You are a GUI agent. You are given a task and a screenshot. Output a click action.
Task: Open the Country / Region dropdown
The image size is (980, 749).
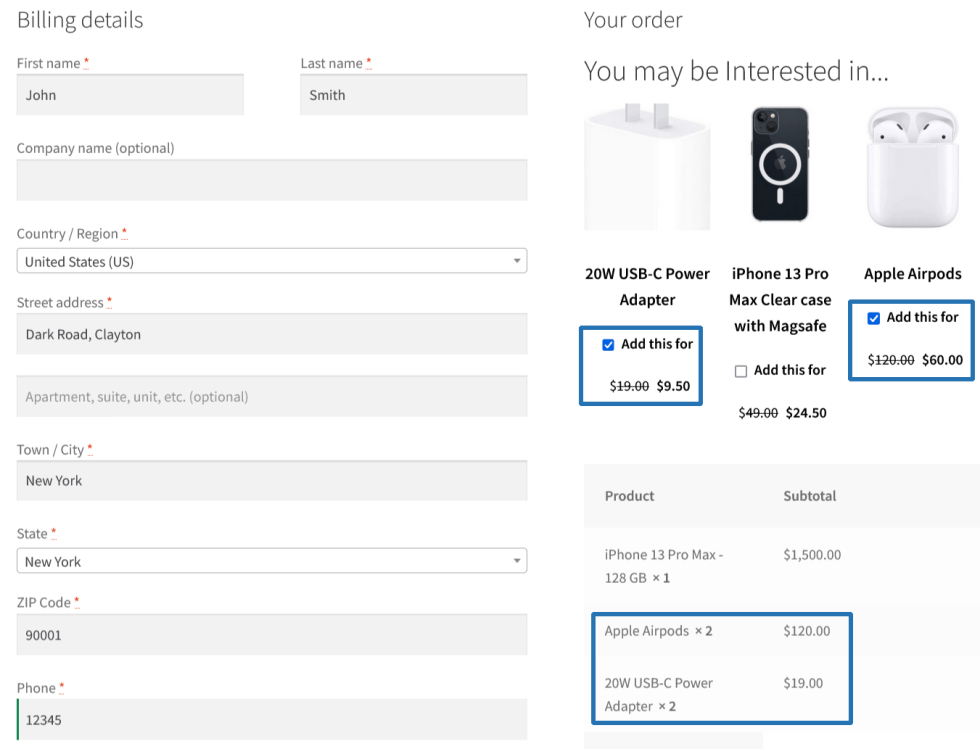click(271, 261)
